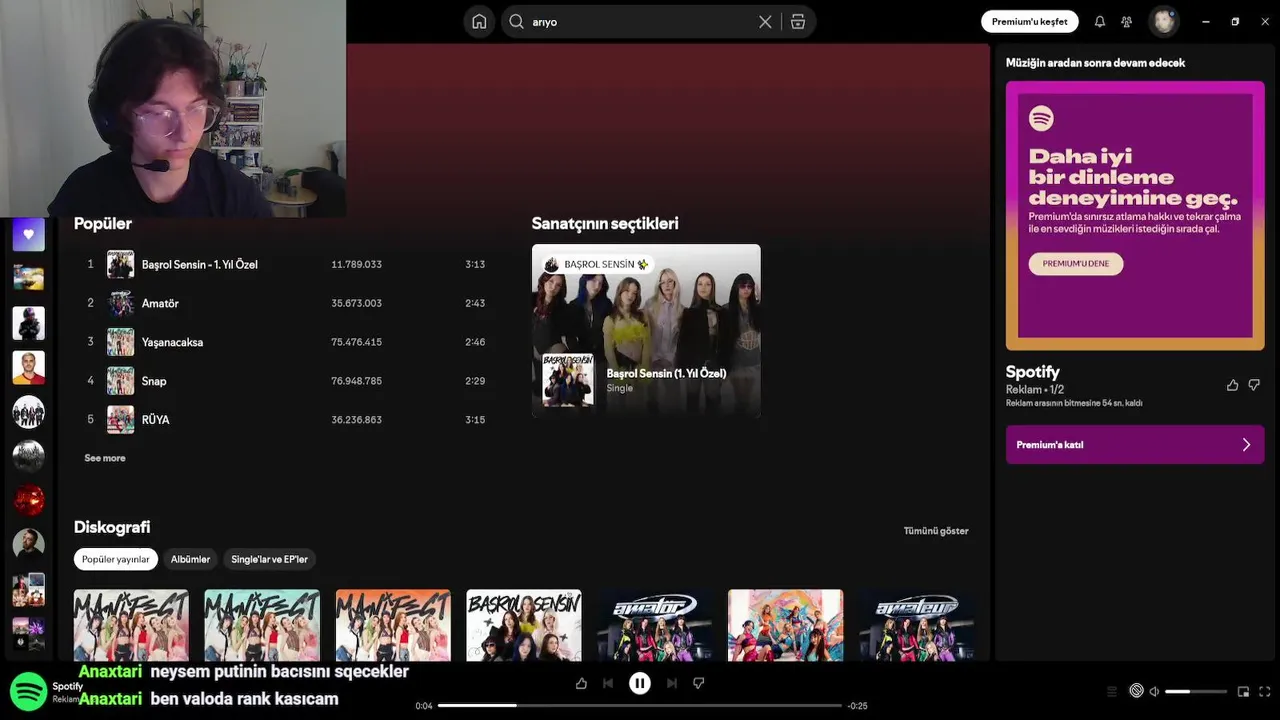The height and width of the screenshot is (720, 1280).
Task: Click the remaining time '-0:25' label
Action: point(857,706)
